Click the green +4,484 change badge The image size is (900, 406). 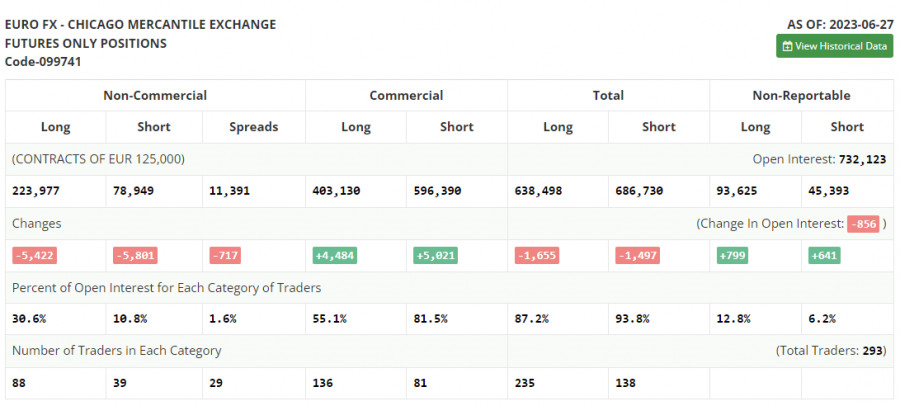pos(335,256)
